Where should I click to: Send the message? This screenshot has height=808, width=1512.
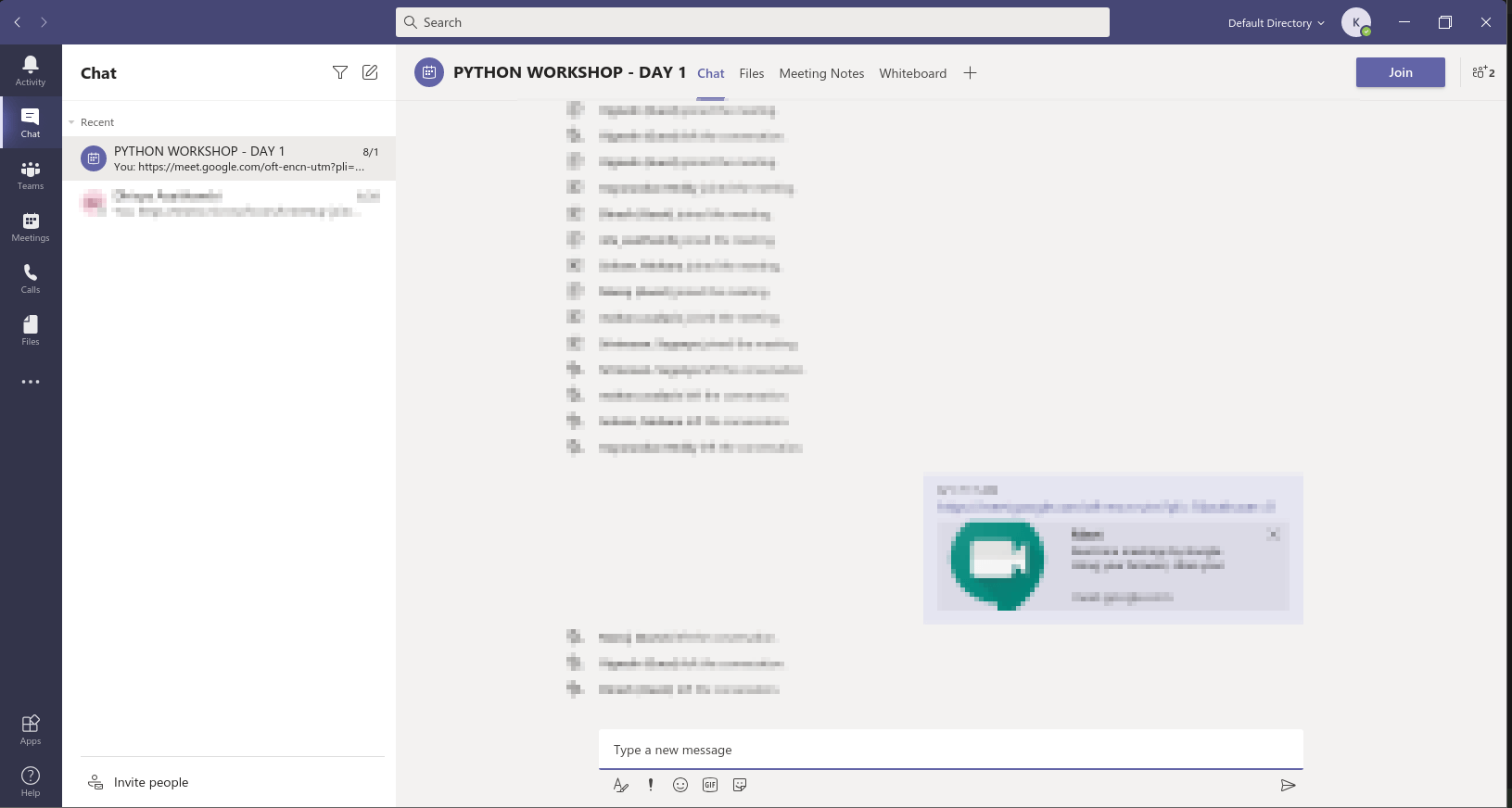pos(1288,785)
